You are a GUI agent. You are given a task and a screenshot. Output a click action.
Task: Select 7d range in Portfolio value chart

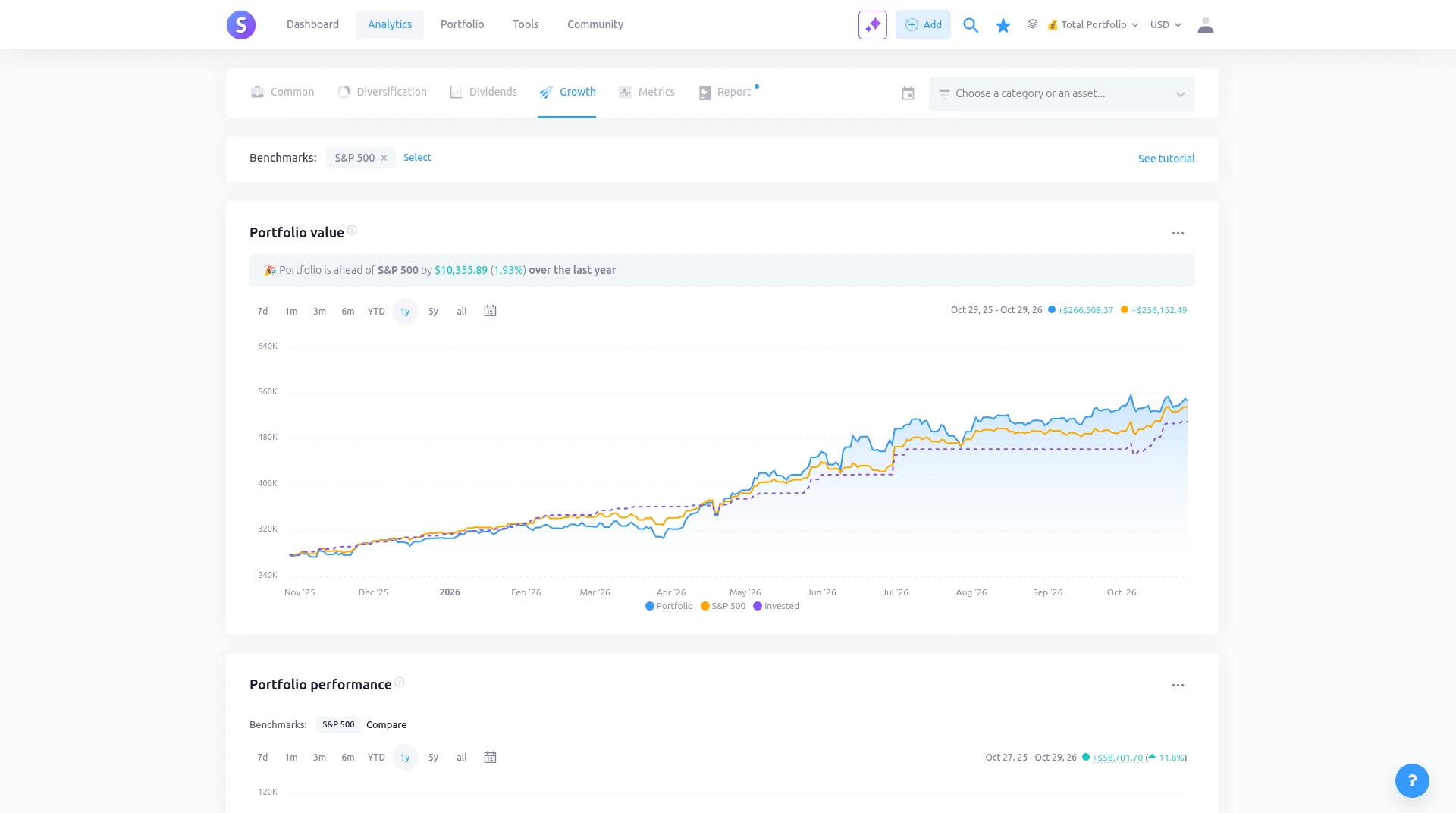click(x=262, y=312)
